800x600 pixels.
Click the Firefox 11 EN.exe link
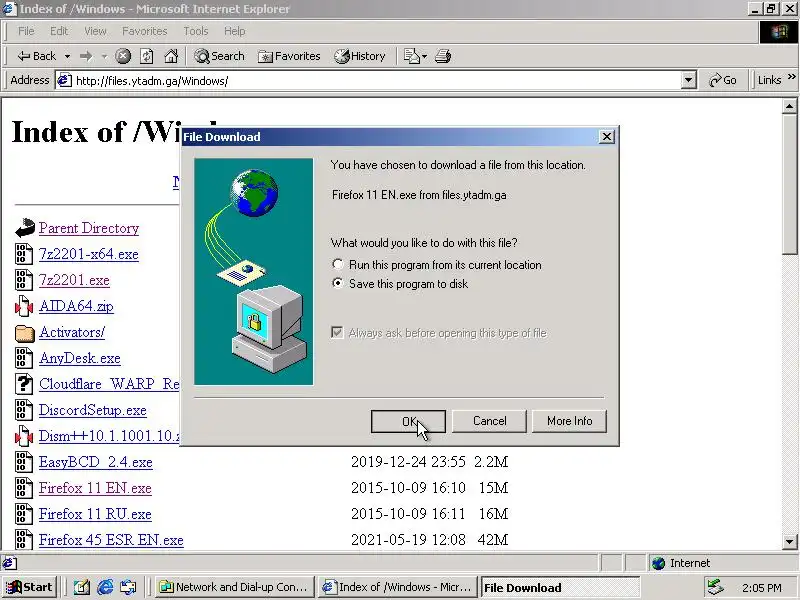pyautogui.click(x=95, y=488)
